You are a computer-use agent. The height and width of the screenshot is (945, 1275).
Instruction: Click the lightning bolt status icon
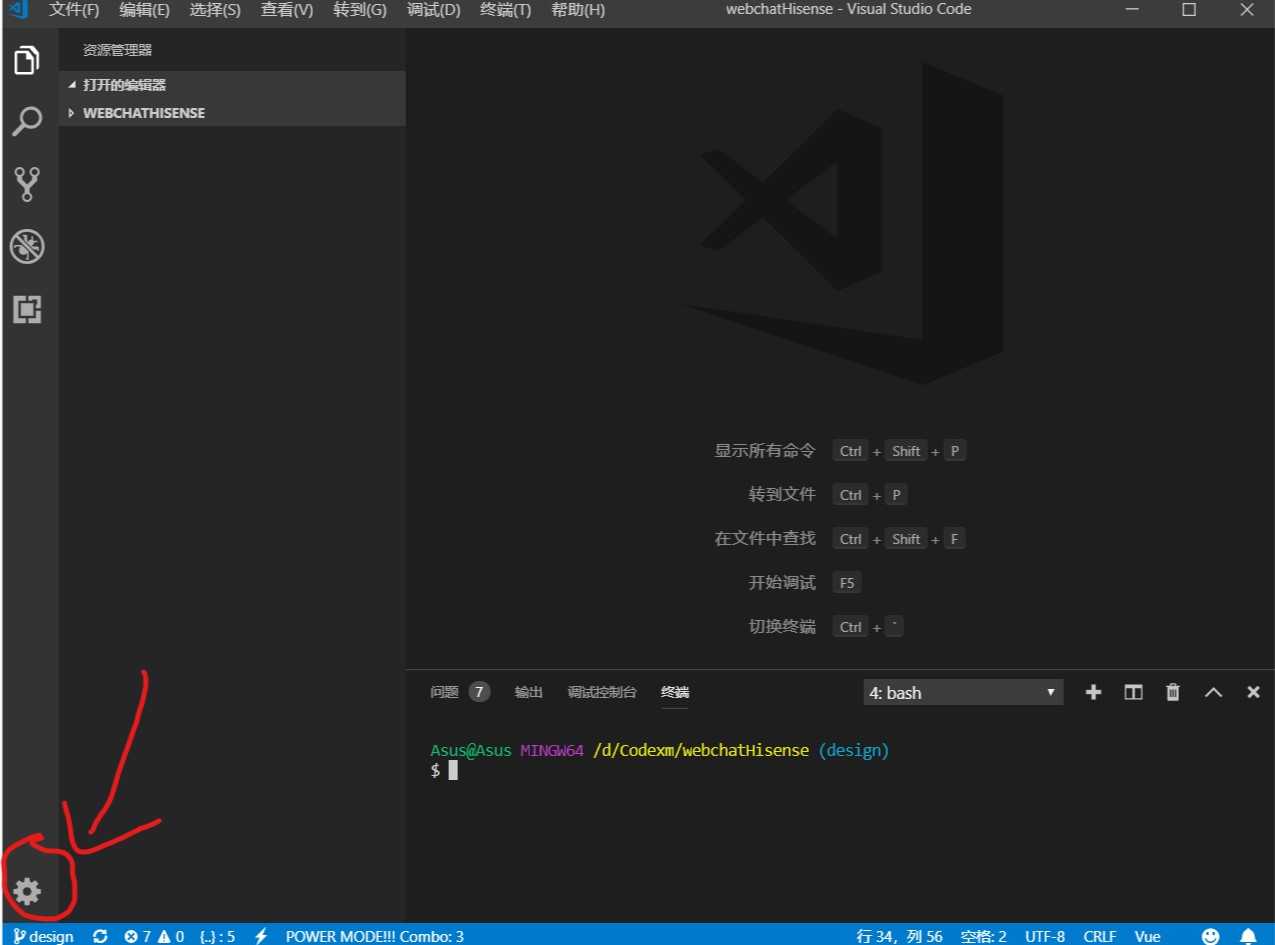coord(261,936)
